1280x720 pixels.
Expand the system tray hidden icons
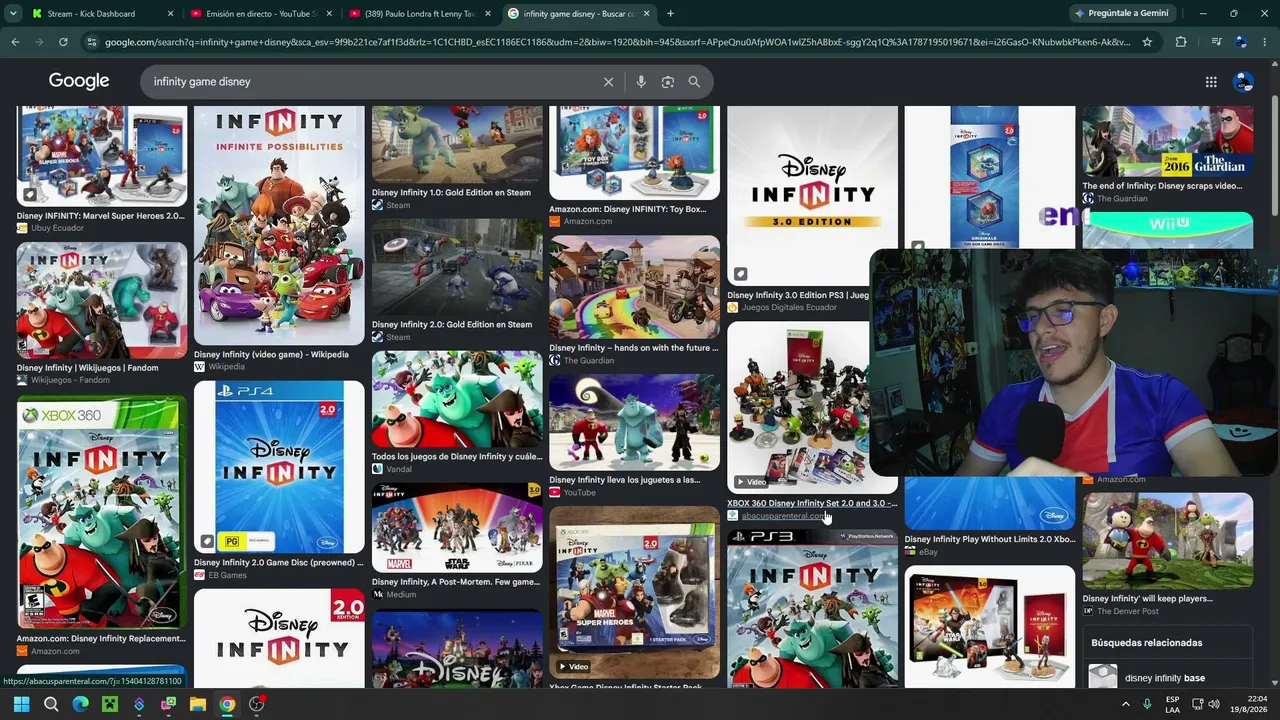click(1125, 704)
